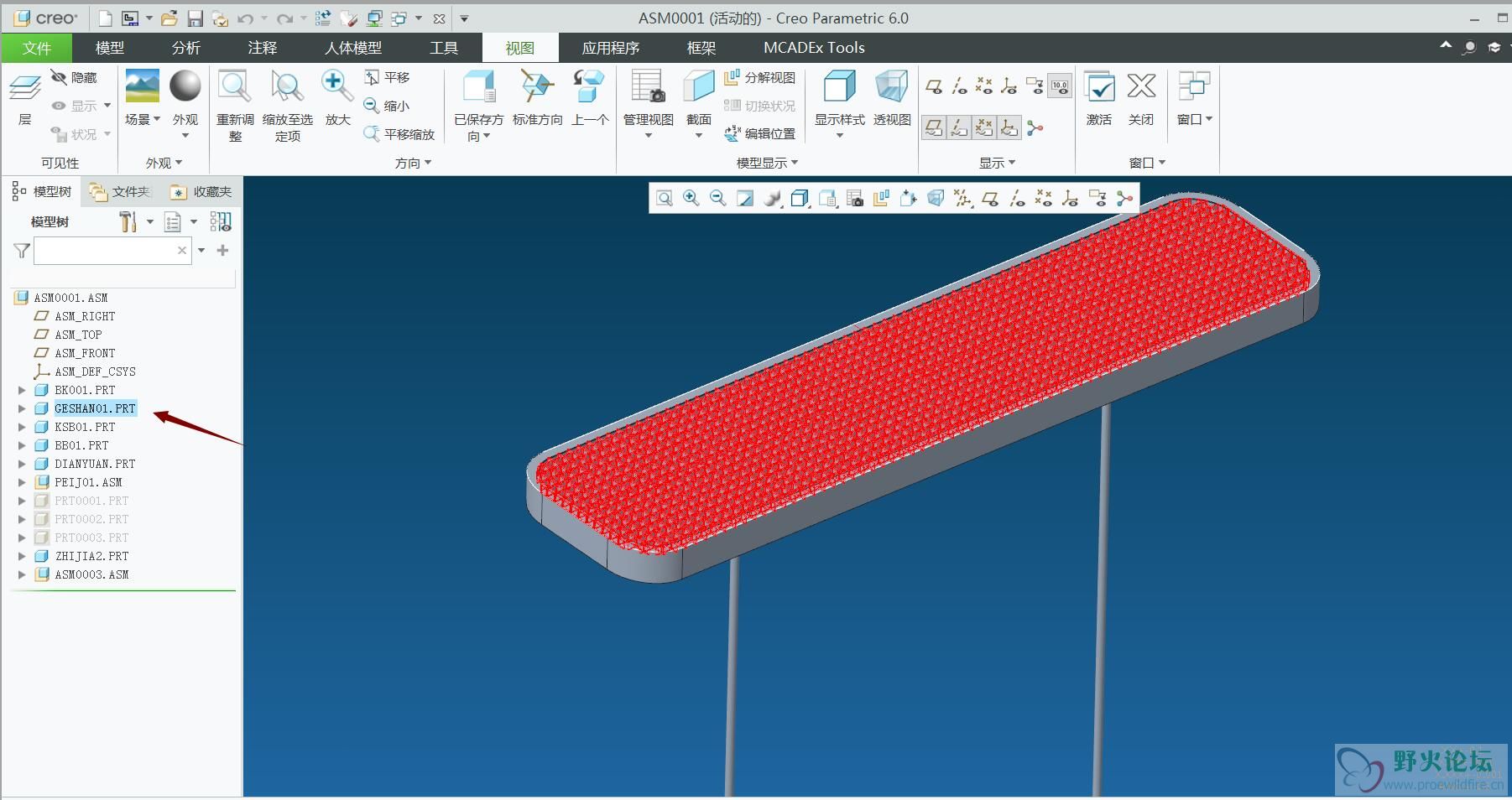1512x800 pixels.
Task: Click command search icon at ribbon right
Action: 1468,48
